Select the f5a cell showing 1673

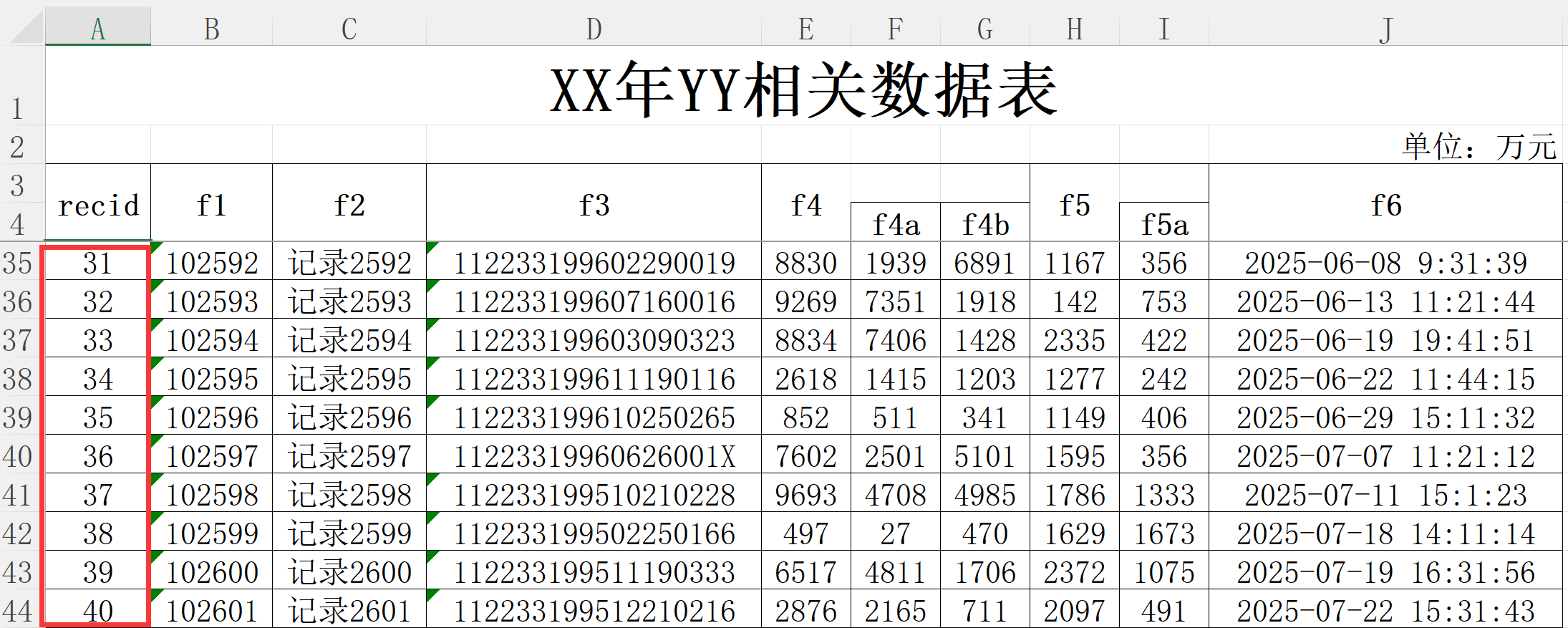pos(1163,533)
